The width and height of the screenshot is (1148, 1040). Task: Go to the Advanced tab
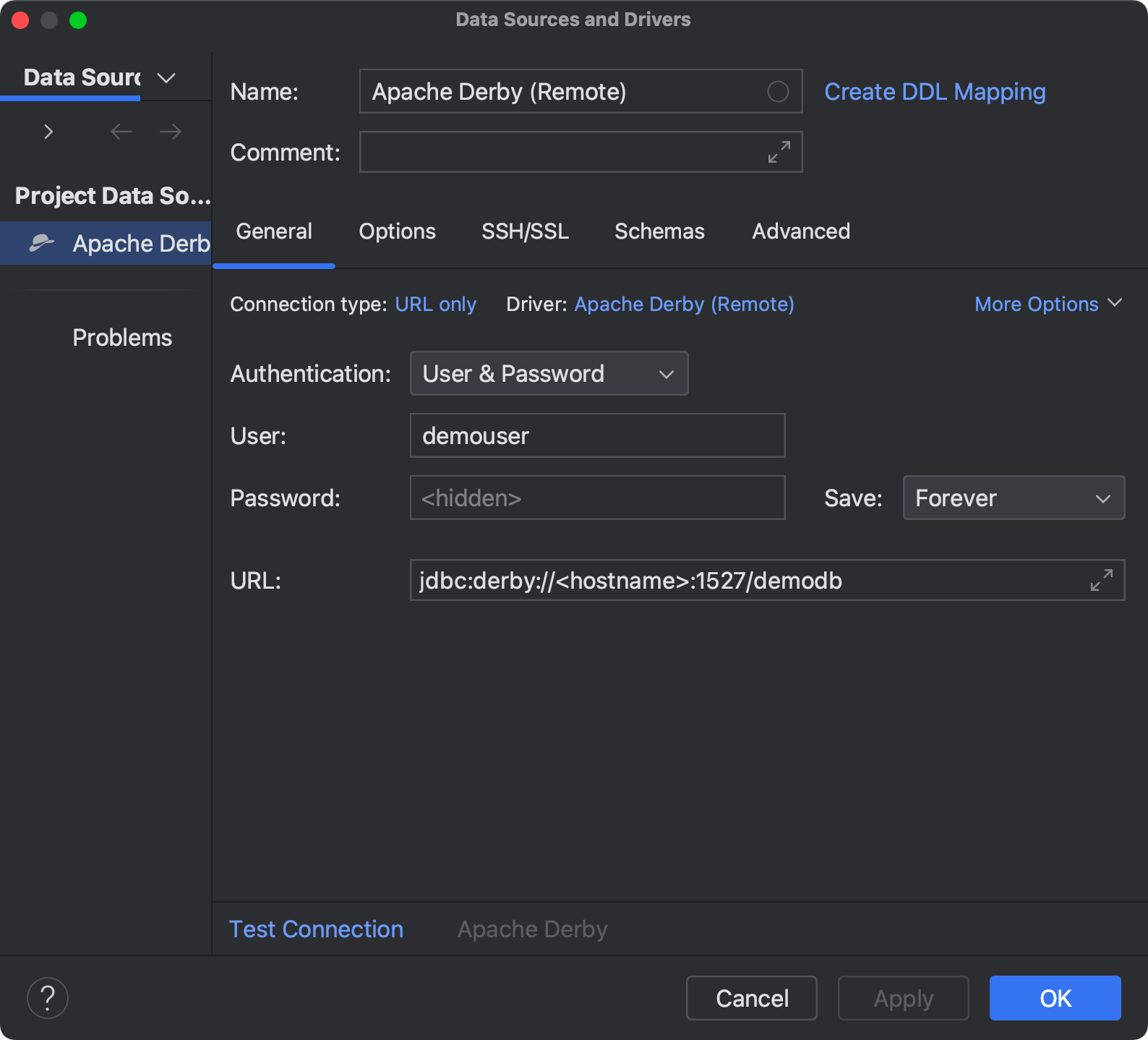click(801, 231)
